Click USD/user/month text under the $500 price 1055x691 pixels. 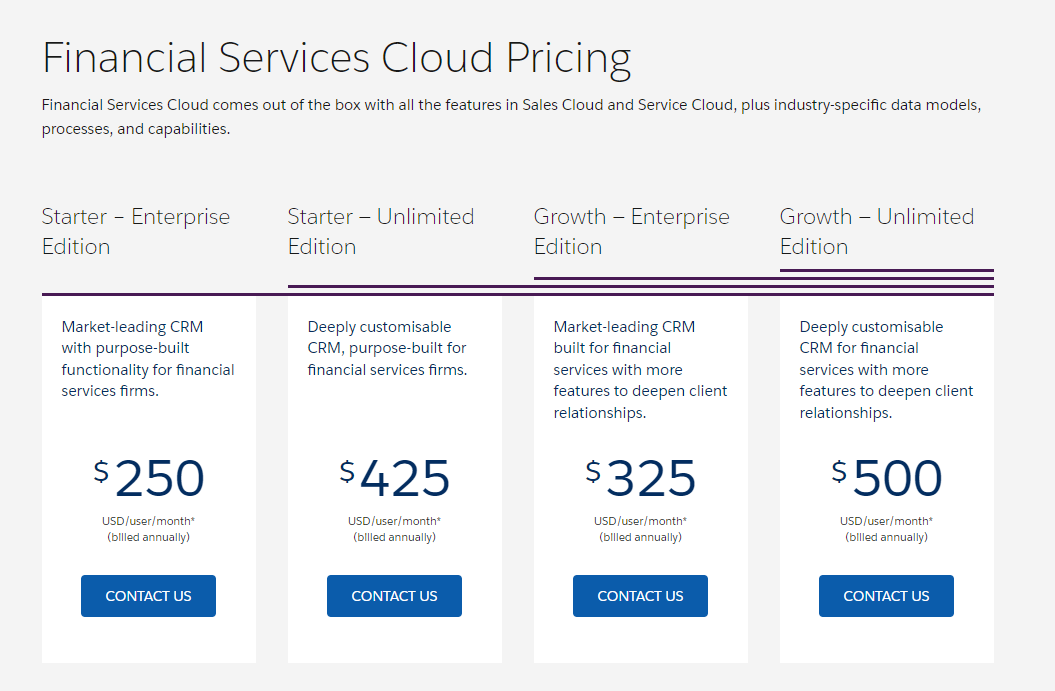coord(886,521)
